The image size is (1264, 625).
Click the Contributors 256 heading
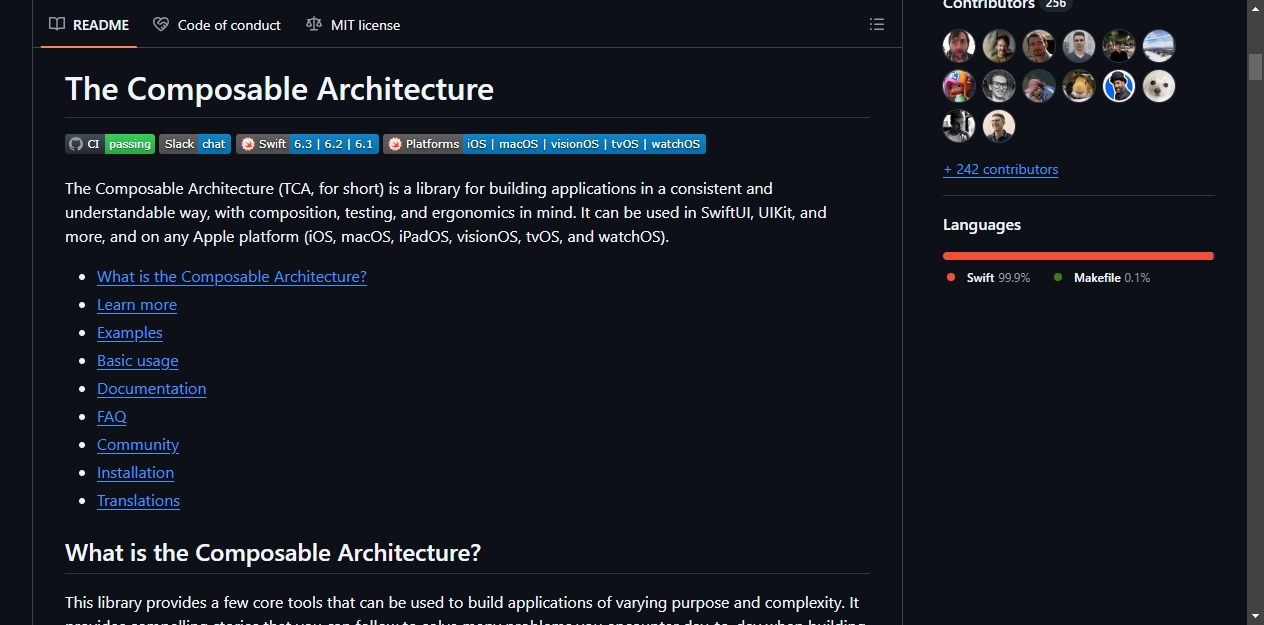1007,5
